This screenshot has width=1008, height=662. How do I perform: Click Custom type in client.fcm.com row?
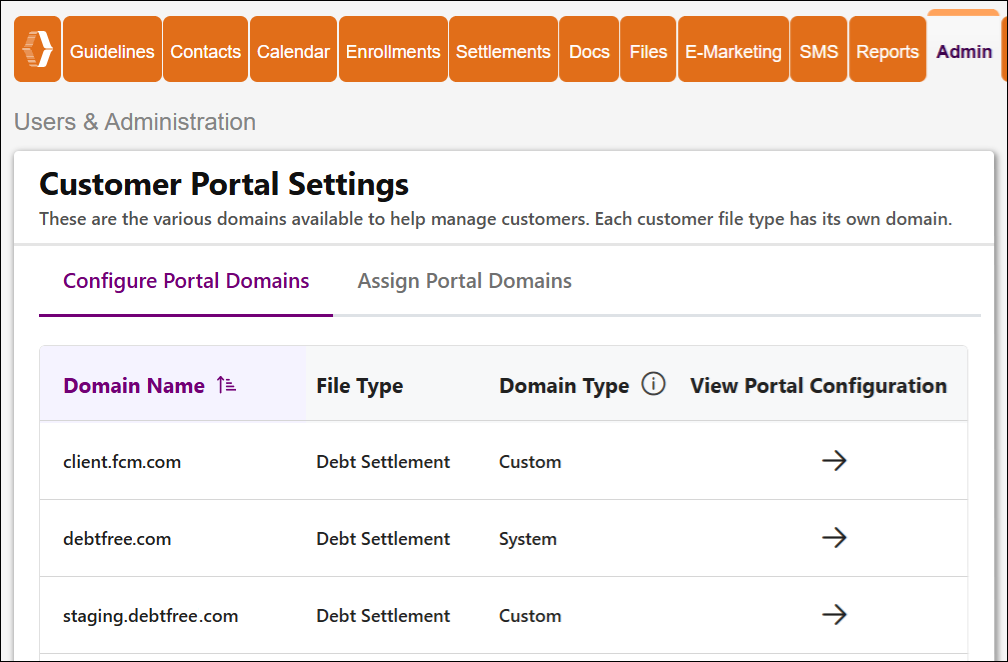530,461
